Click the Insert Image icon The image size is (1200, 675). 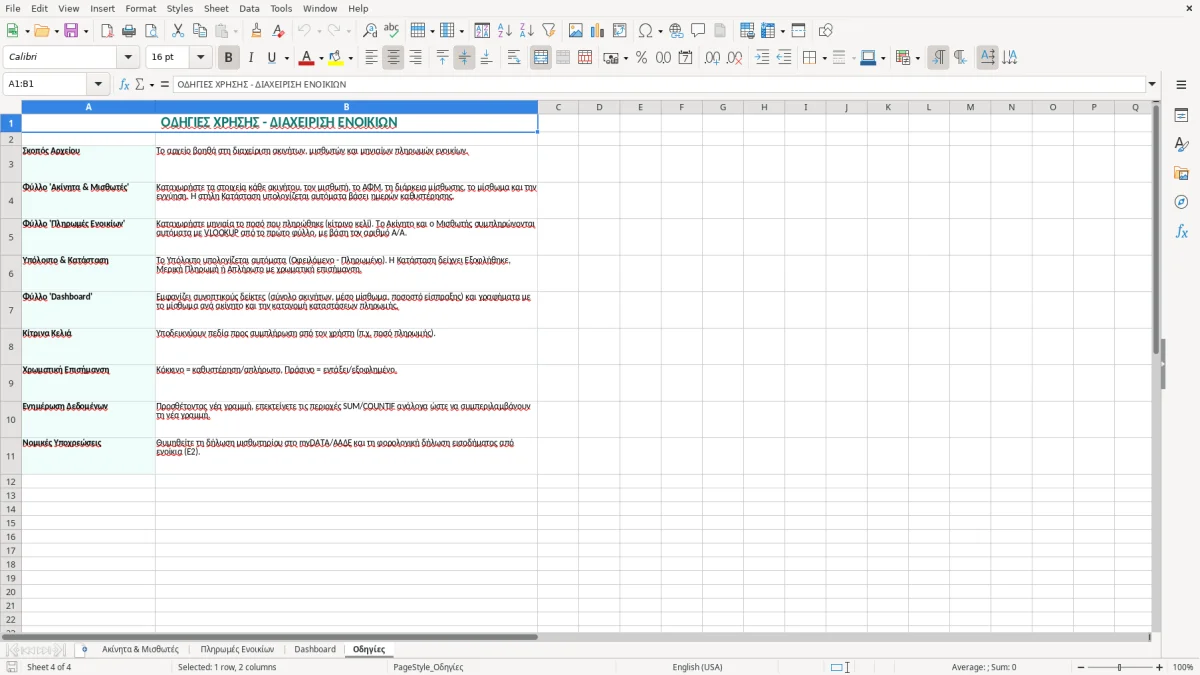click(x=576, y=31)
